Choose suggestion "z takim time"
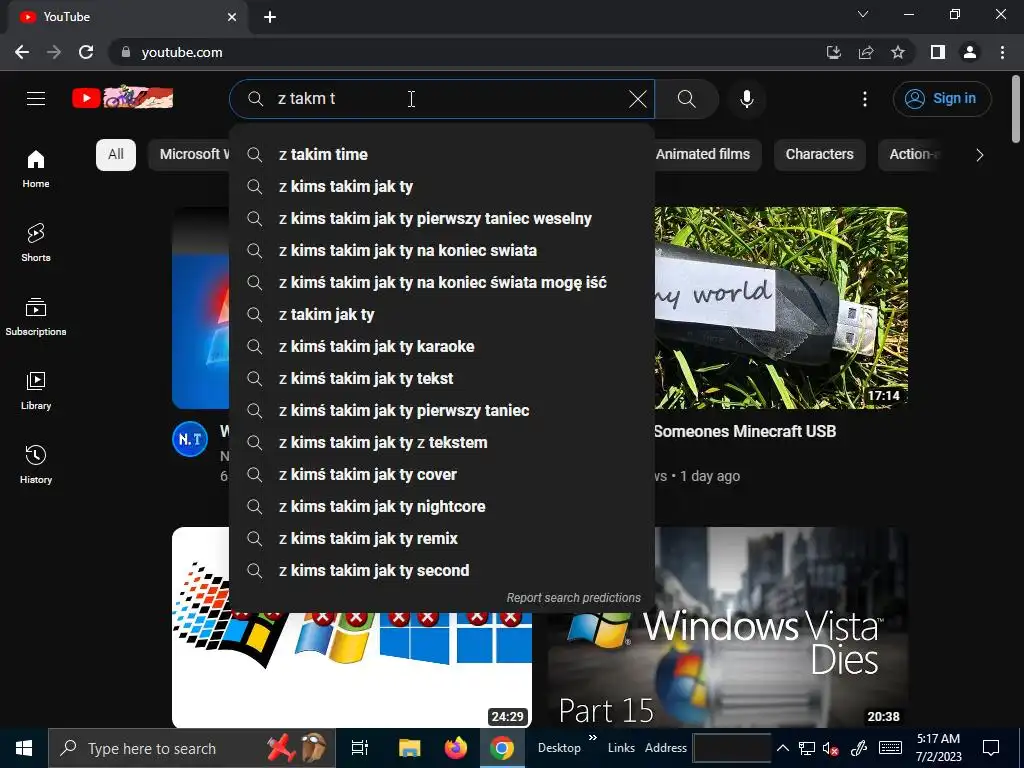The width and height of the screenshot is (1024, 768). [441, 155]
